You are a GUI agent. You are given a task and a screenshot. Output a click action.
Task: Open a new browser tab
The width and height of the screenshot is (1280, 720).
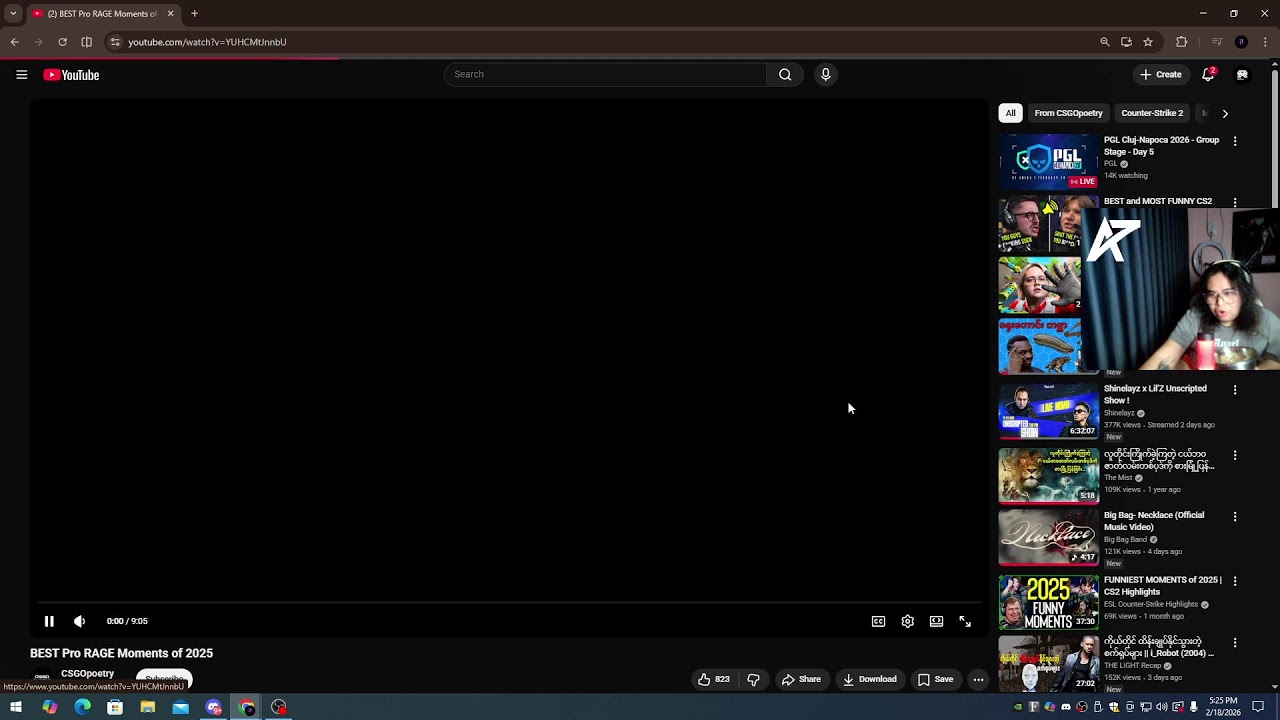[194, 14]
